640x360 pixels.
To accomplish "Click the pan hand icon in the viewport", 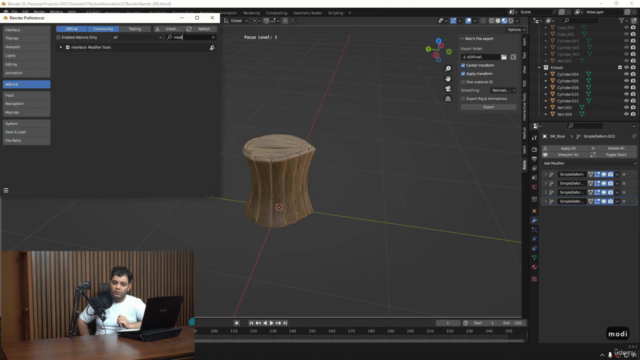I will pyautogui.click(x=448, y=78).
